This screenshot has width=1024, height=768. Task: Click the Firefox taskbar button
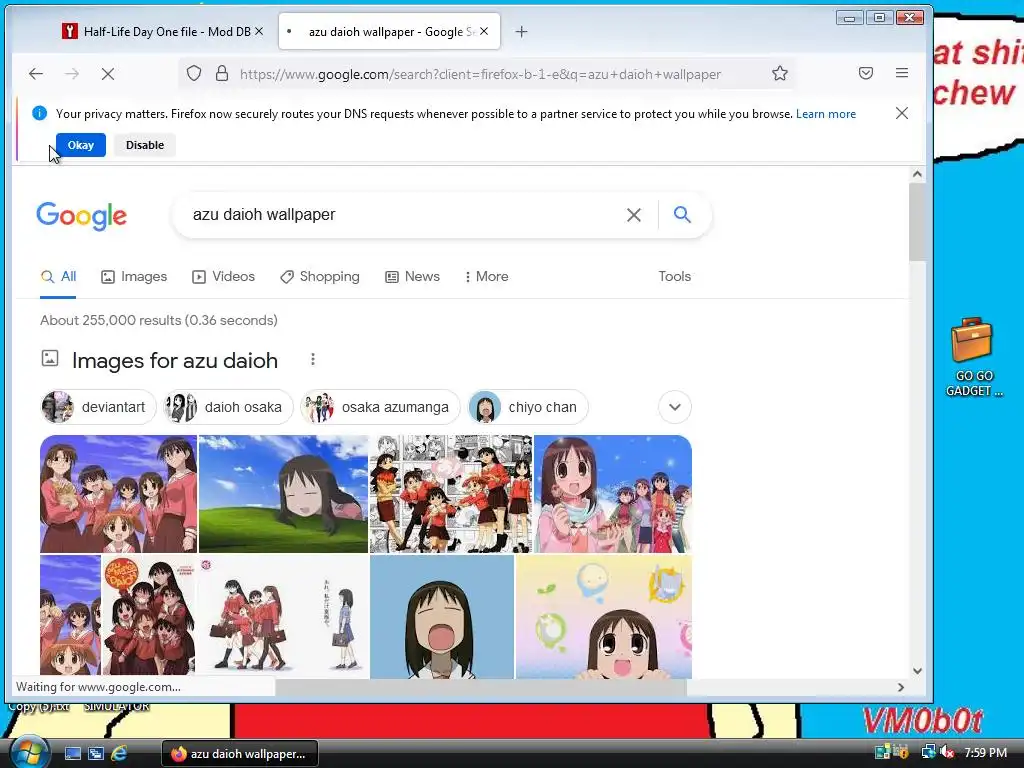point(240,754)
